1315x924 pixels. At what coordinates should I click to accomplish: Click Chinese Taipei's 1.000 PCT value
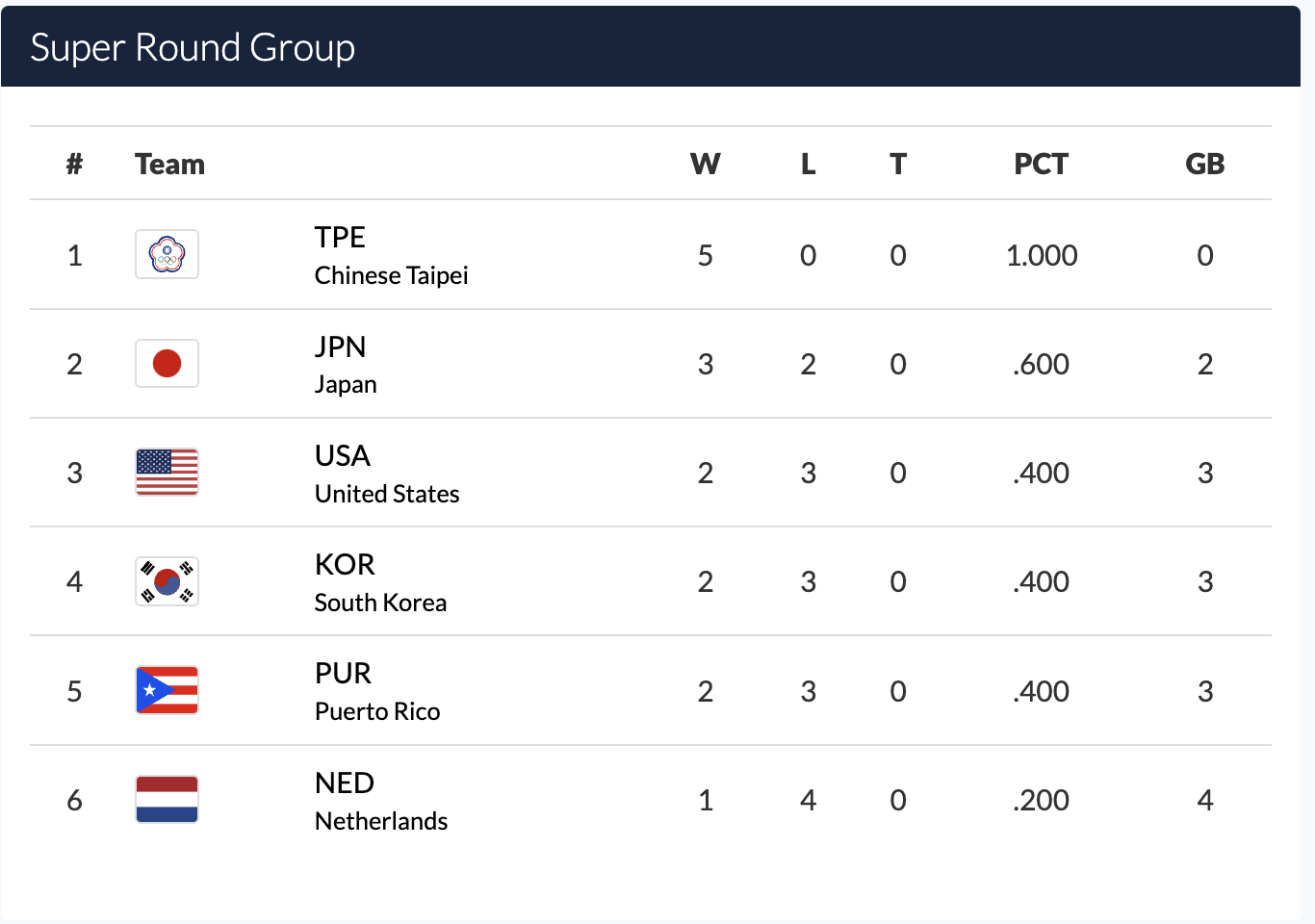(1042, 255)
